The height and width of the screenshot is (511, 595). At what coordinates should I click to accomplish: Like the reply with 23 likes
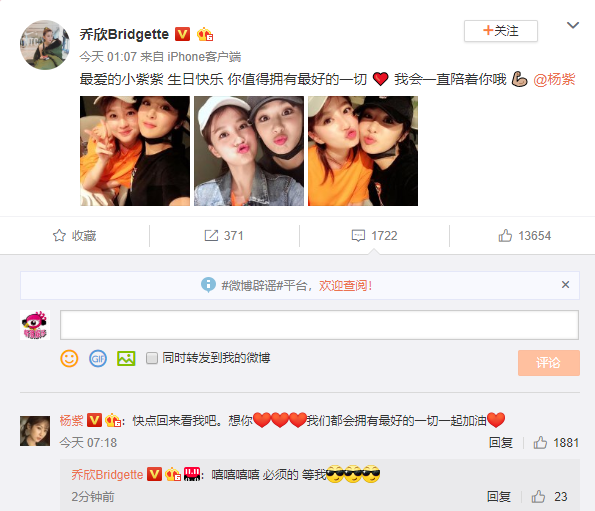pyautogui.click(x=538, y=496)
